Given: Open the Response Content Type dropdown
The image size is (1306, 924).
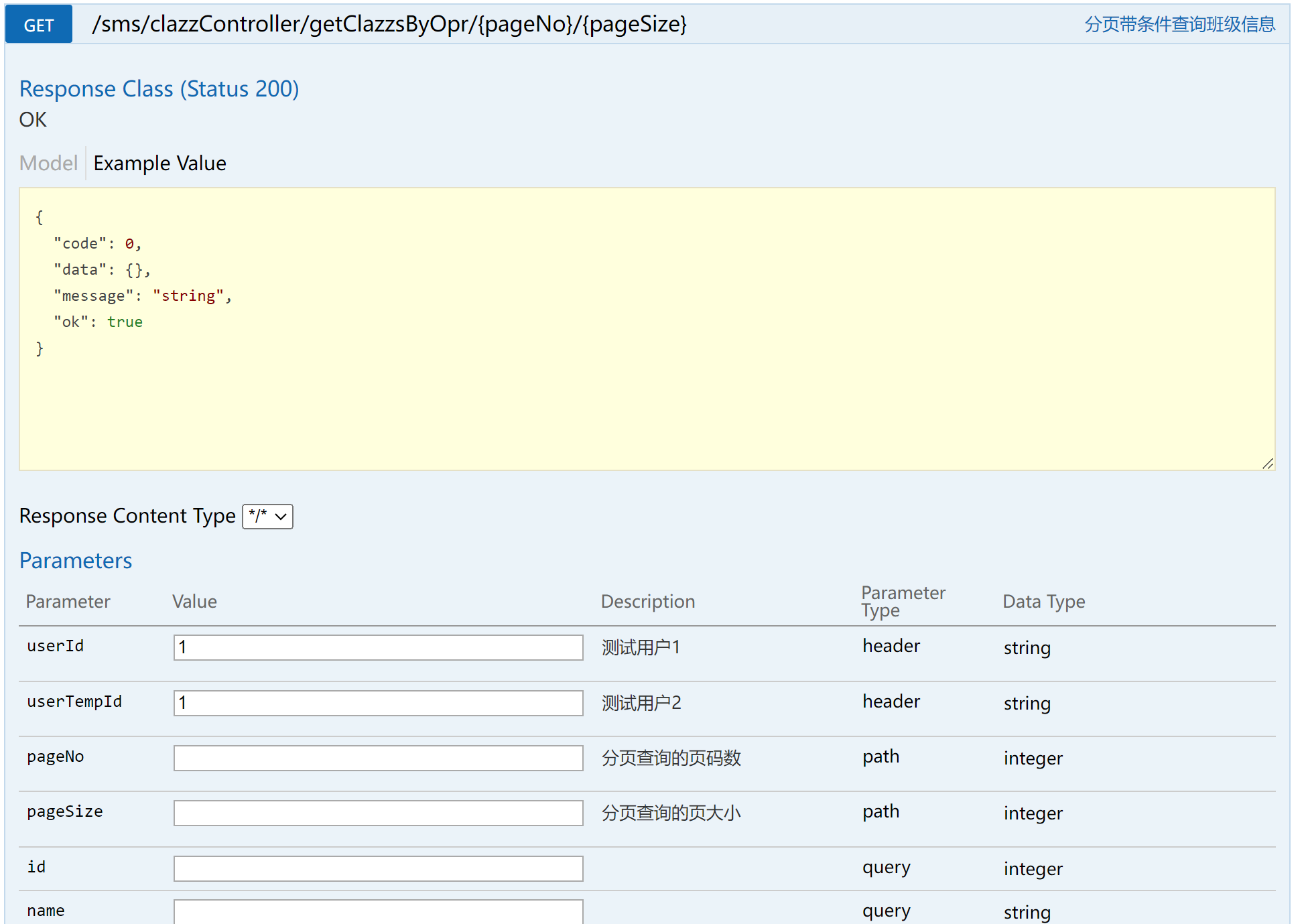Looking at the screenshot, I should [x=267, y=517].
